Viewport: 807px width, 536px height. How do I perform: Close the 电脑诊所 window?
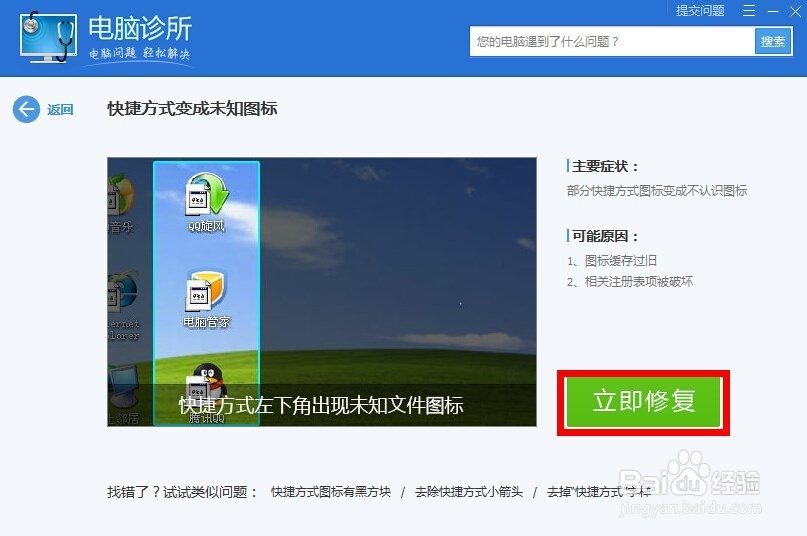(795, 11)
